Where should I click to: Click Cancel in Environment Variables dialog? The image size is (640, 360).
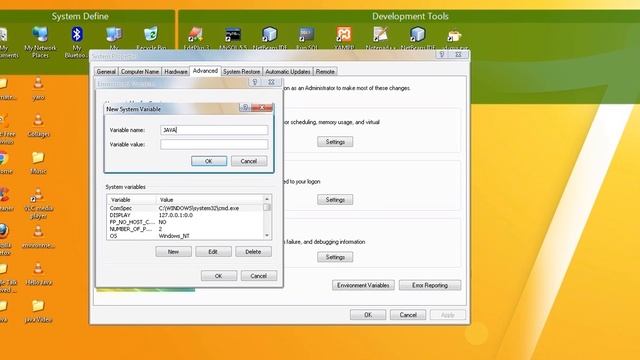[259, 276]
